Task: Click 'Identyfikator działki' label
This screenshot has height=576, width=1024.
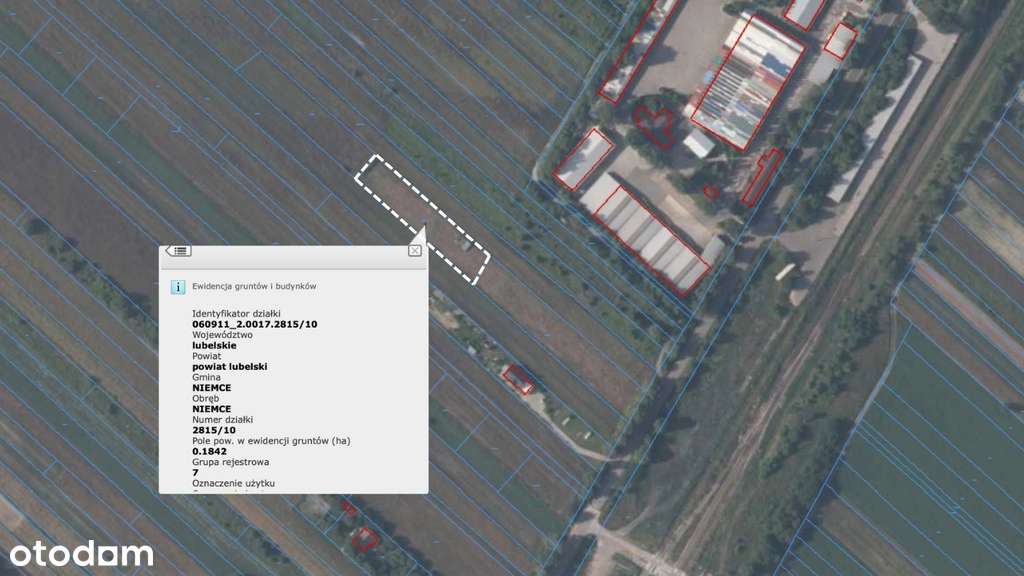Action: tap(236, 313)
